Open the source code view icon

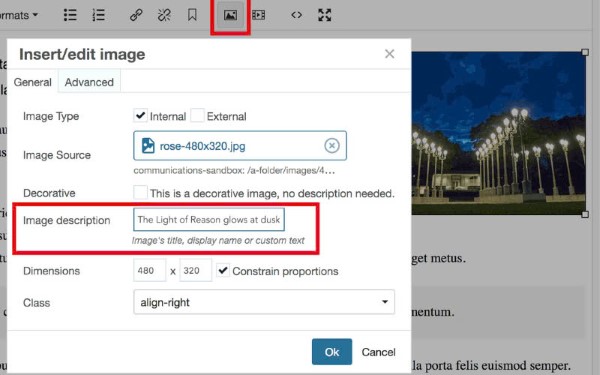tap(297, 15)
